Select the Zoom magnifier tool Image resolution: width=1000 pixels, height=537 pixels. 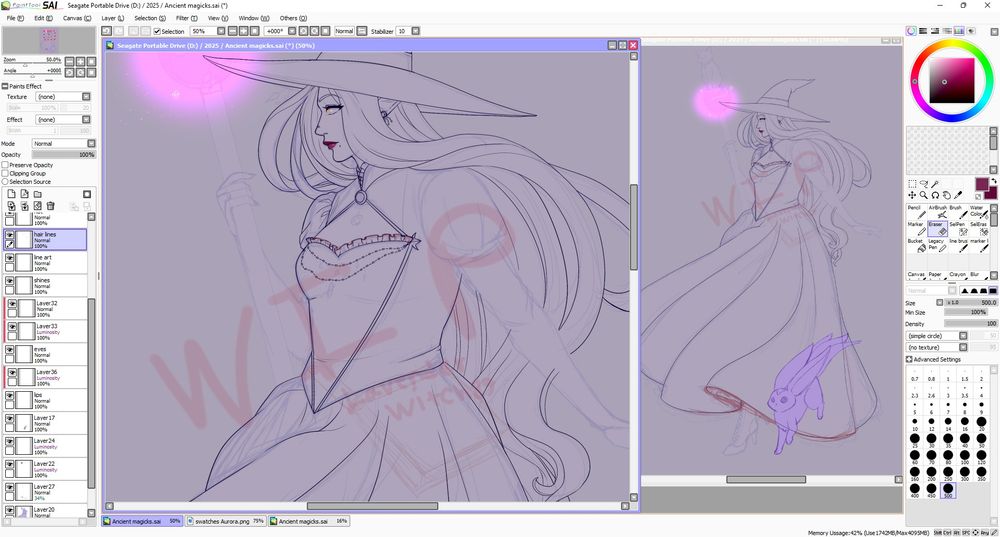pos(923,195)
